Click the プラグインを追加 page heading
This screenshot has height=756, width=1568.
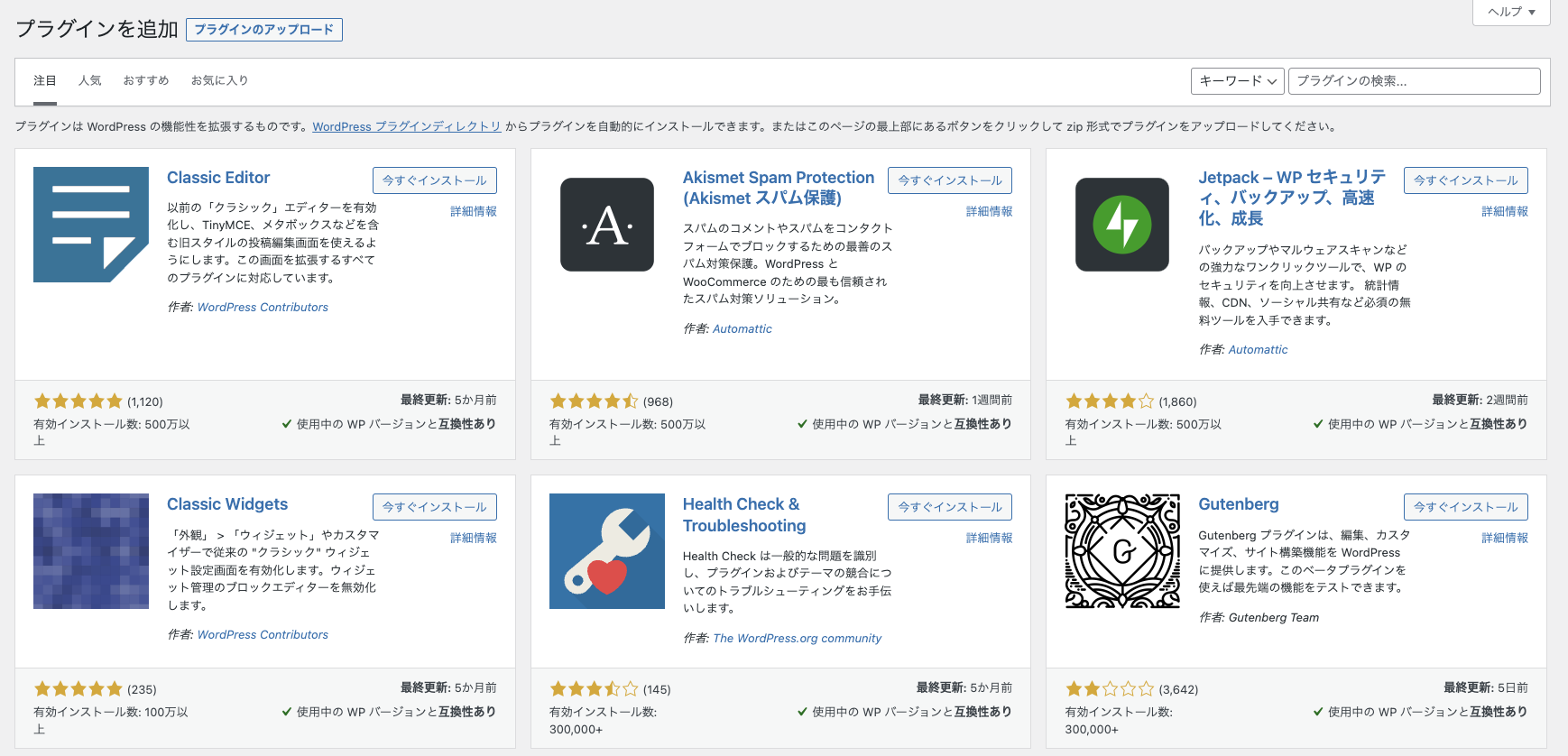97,29
